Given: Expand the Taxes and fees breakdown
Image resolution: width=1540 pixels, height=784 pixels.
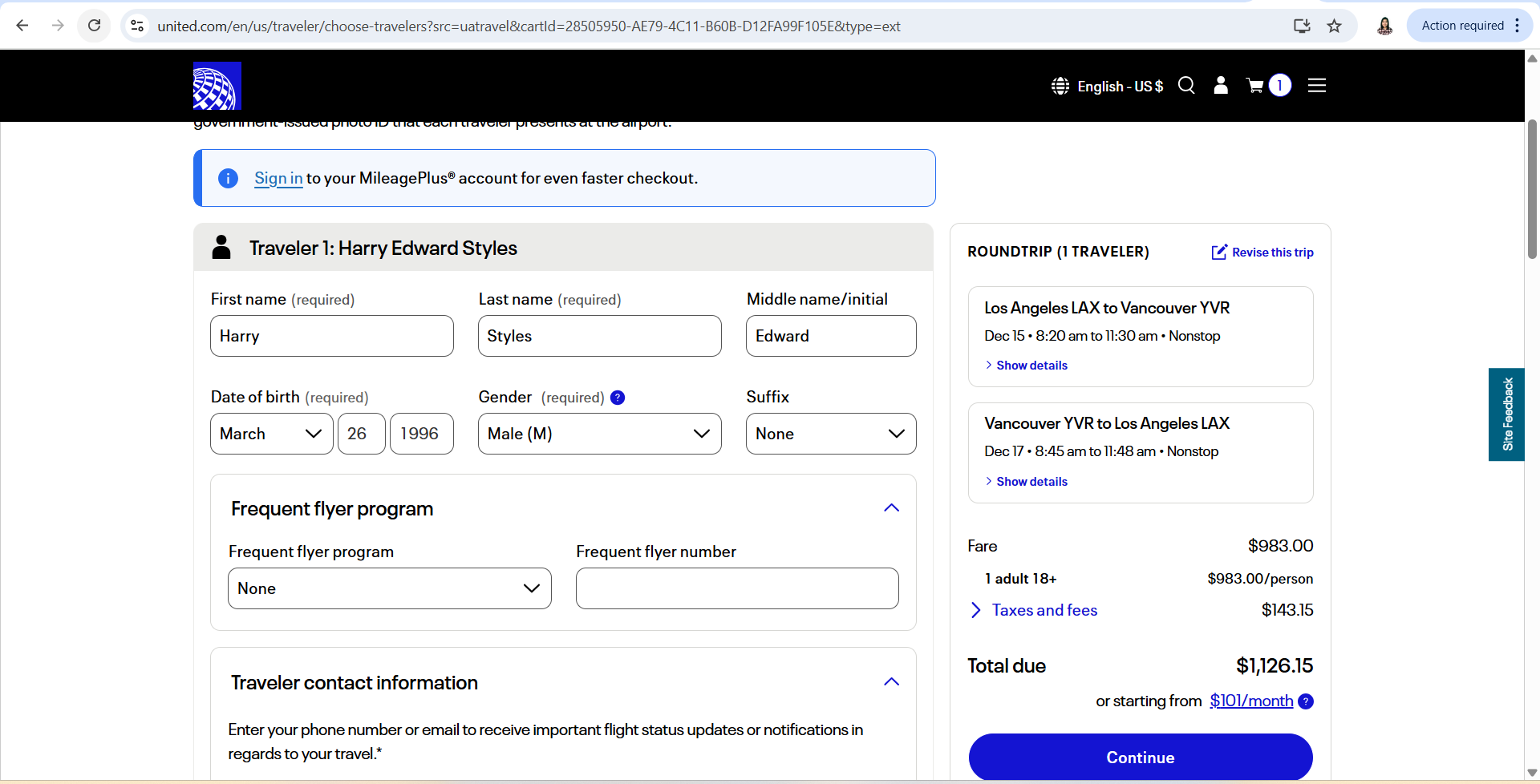Looking at the screenshot, I should click(x=1044, y=610).
